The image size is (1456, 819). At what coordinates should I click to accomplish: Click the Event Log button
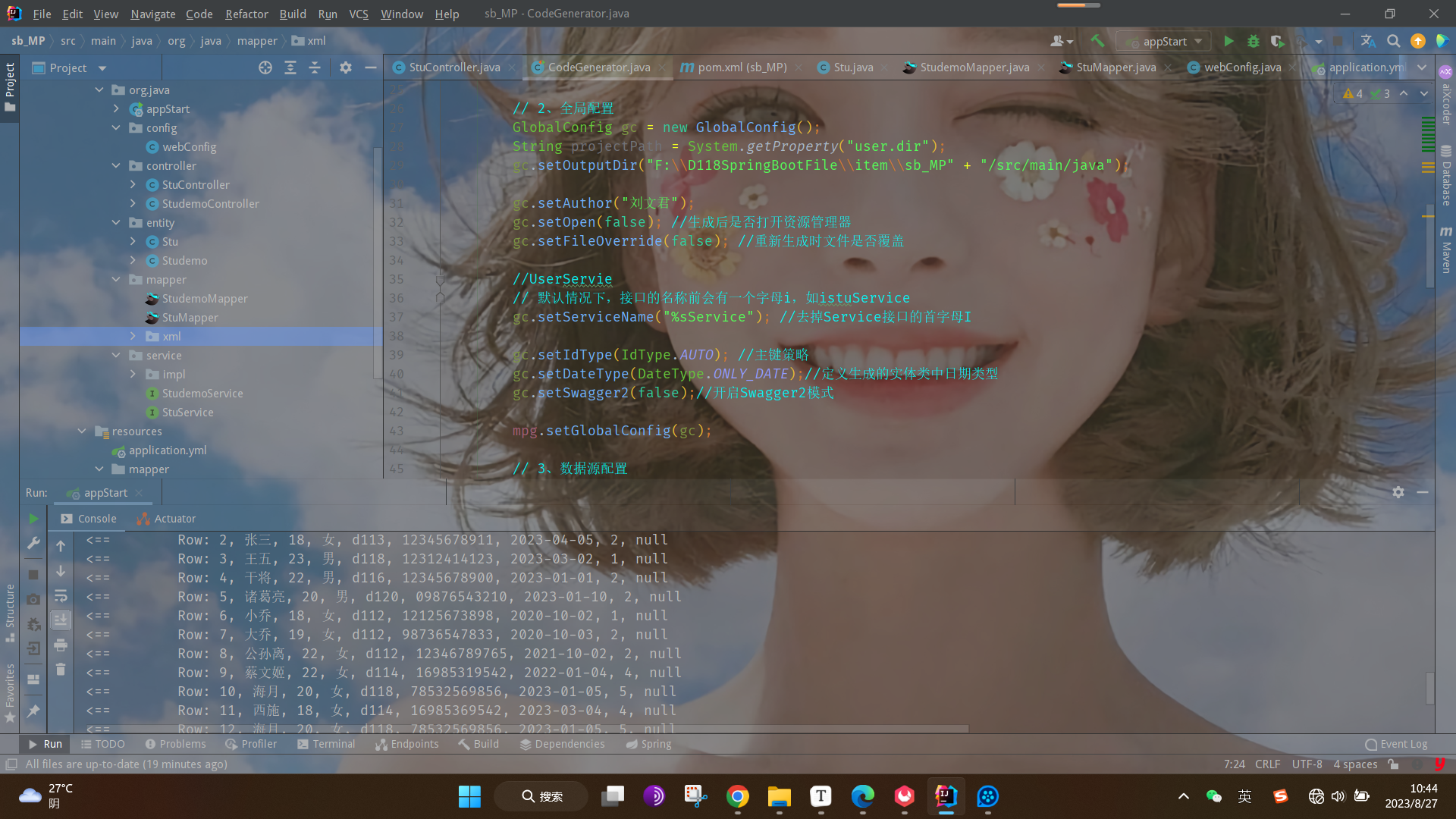(x=1396, y=744)
